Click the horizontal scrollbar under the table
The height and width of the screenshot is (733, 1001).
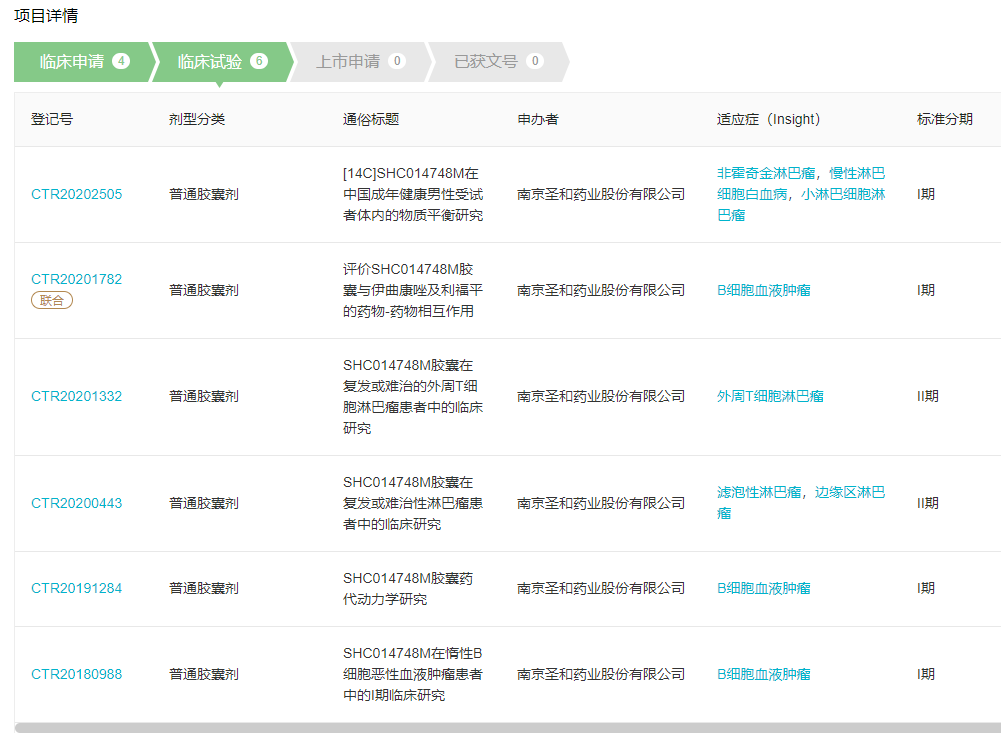(x=508, y=728)
